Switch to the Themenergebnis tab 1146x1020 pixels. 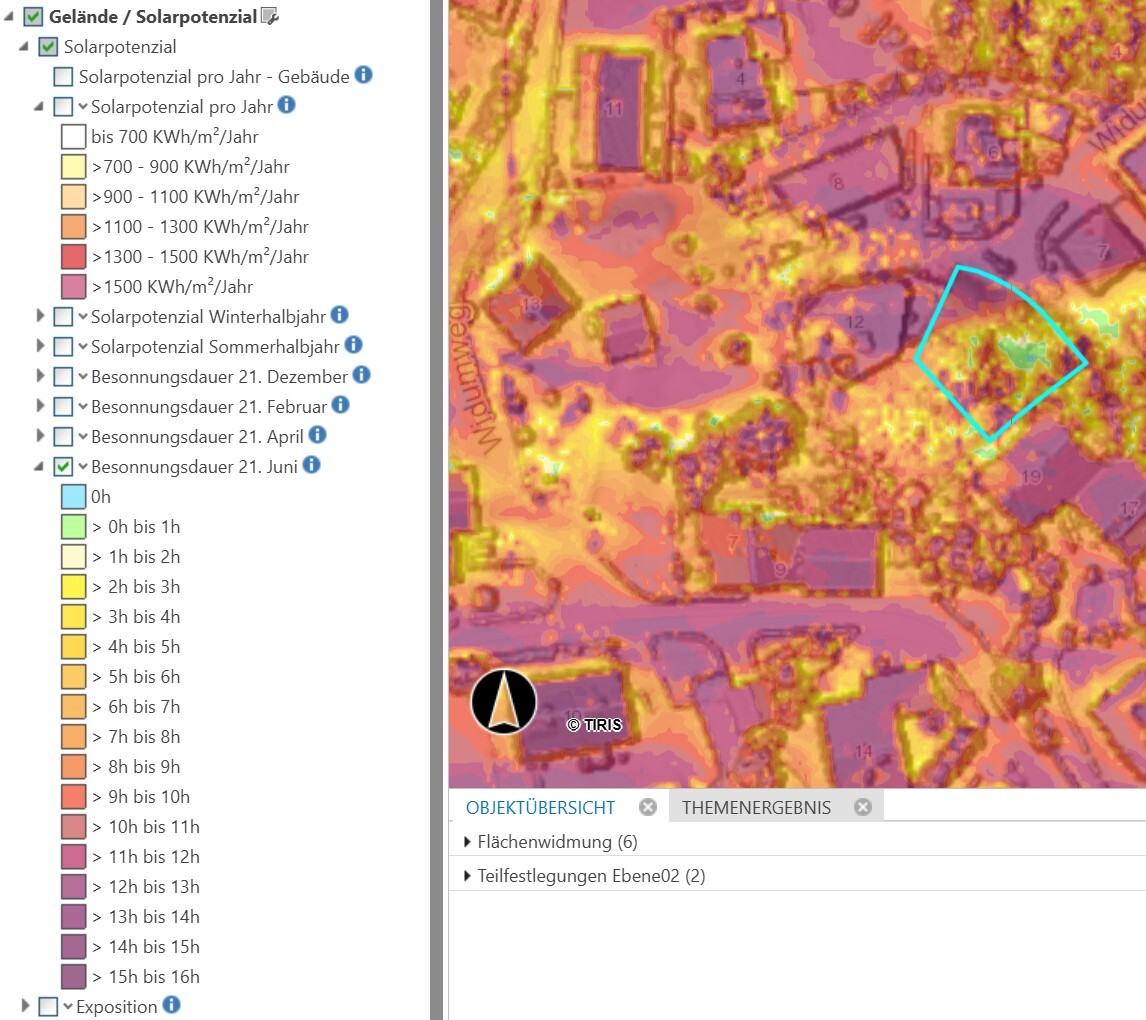click(756, 807)
